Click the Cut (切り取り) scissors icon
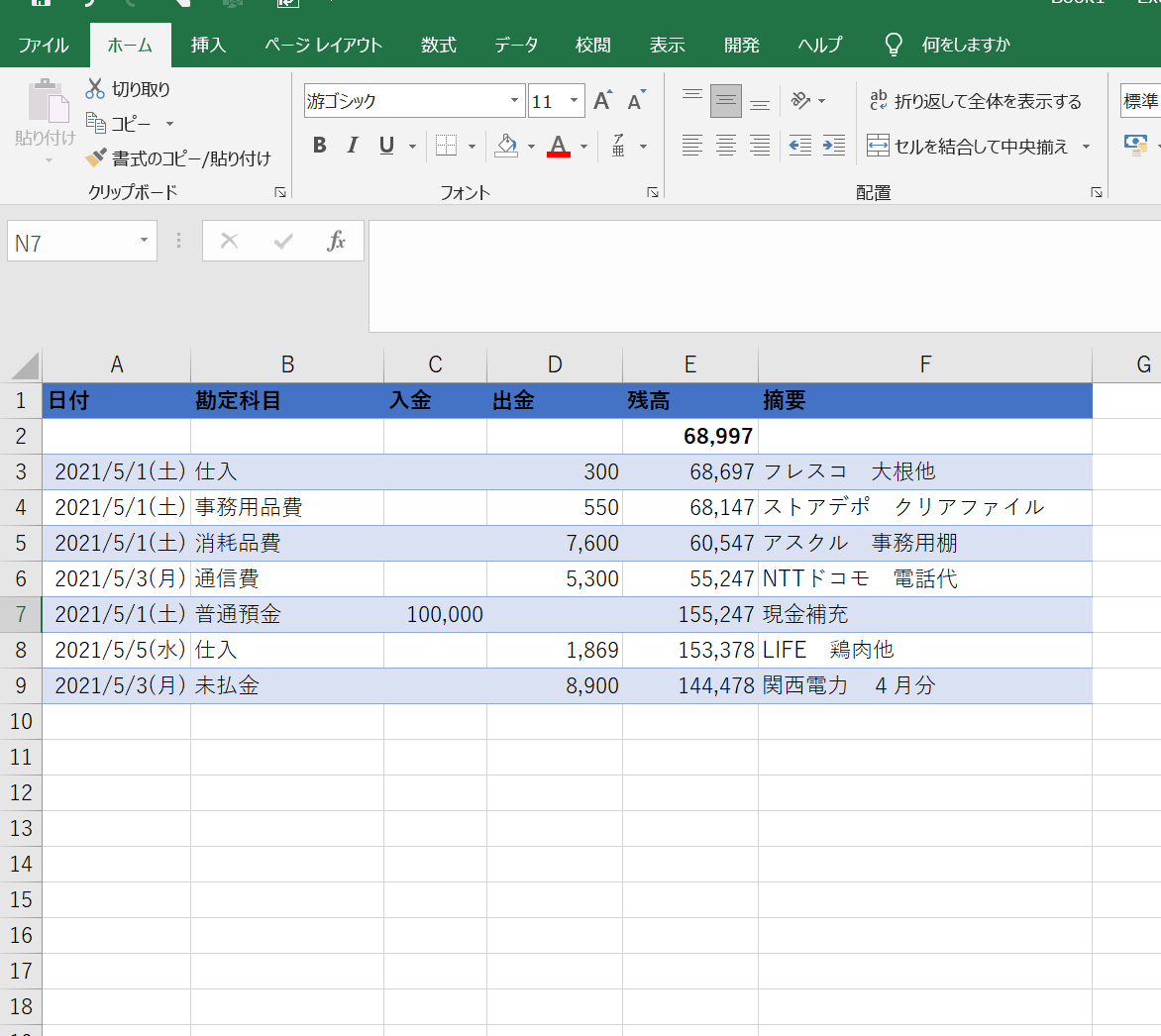1161x1036 pixels. pyautogui.click(x=95, y=89)
